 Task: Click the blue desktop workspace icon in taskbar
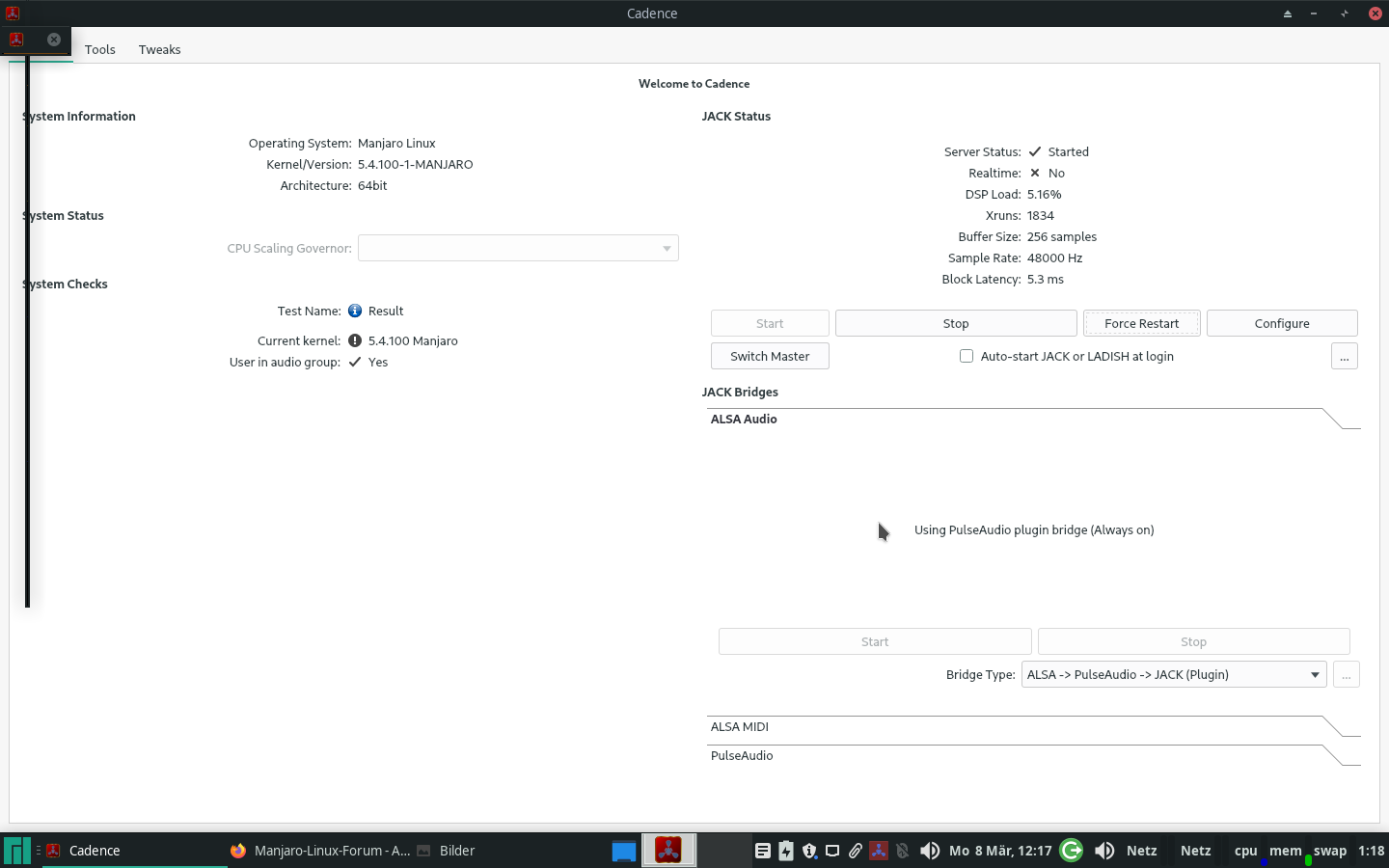(x=624, y=851)
